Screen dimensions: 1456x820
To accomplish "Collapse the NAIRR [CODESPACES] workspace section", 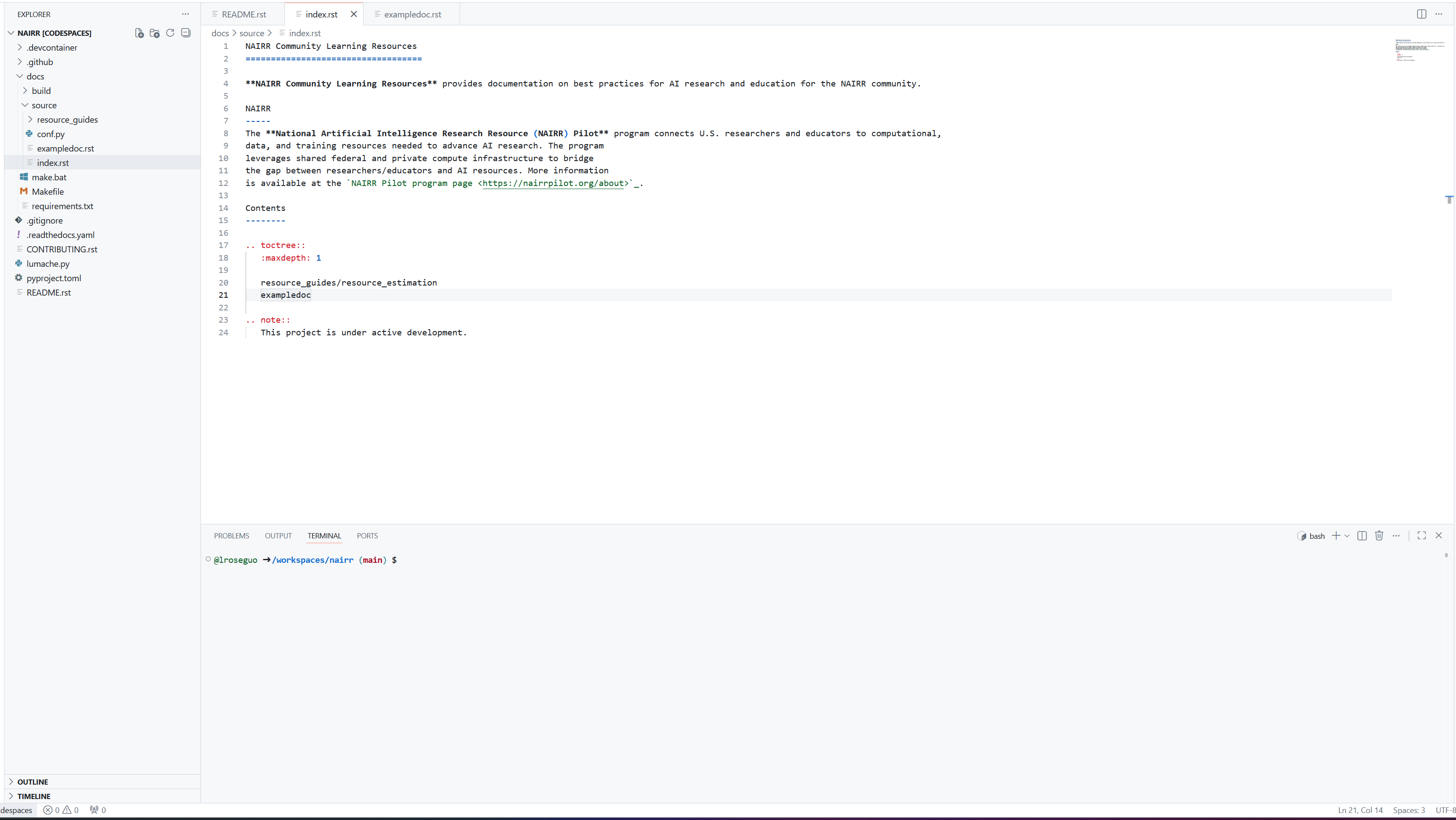I will click(11, 33).
